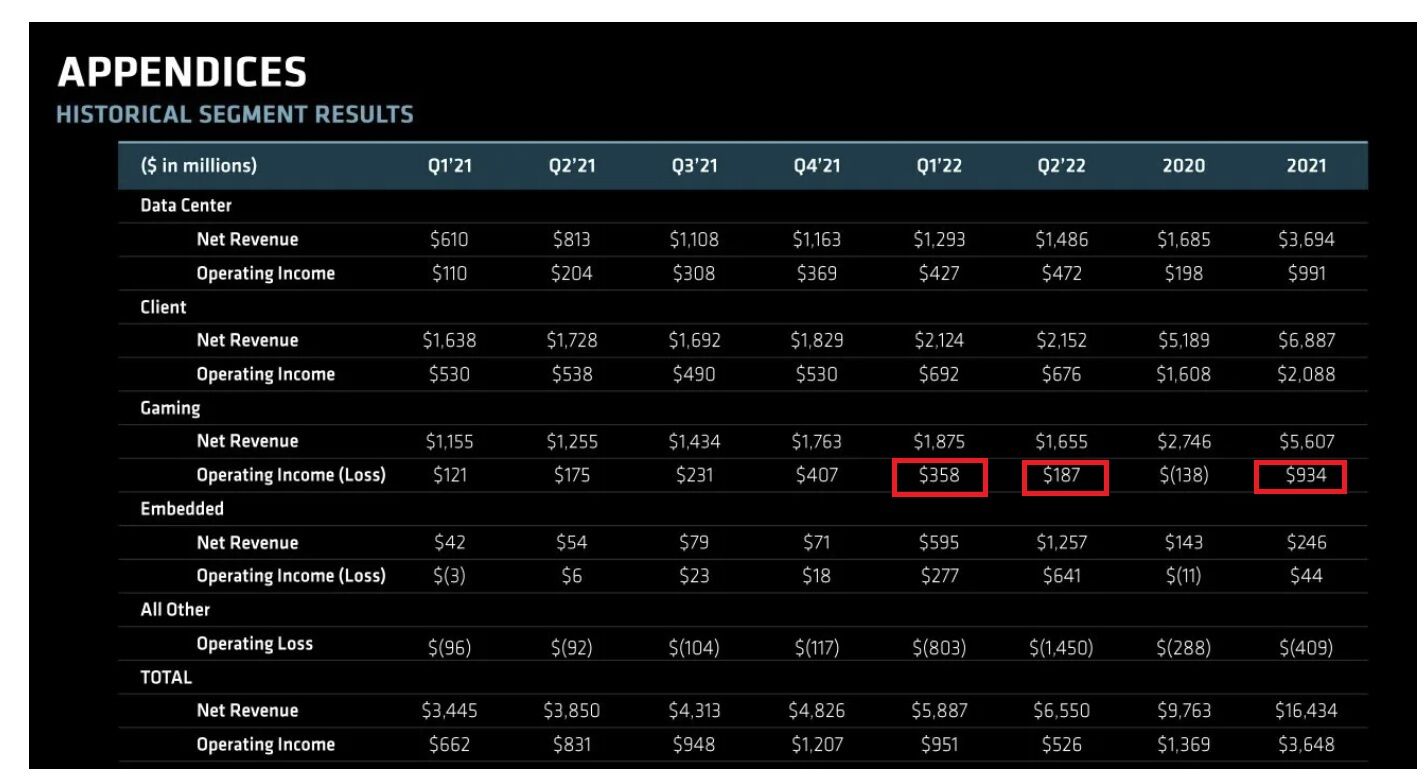
Task: Click the Data Center segment label
Action: pos(185,206)
